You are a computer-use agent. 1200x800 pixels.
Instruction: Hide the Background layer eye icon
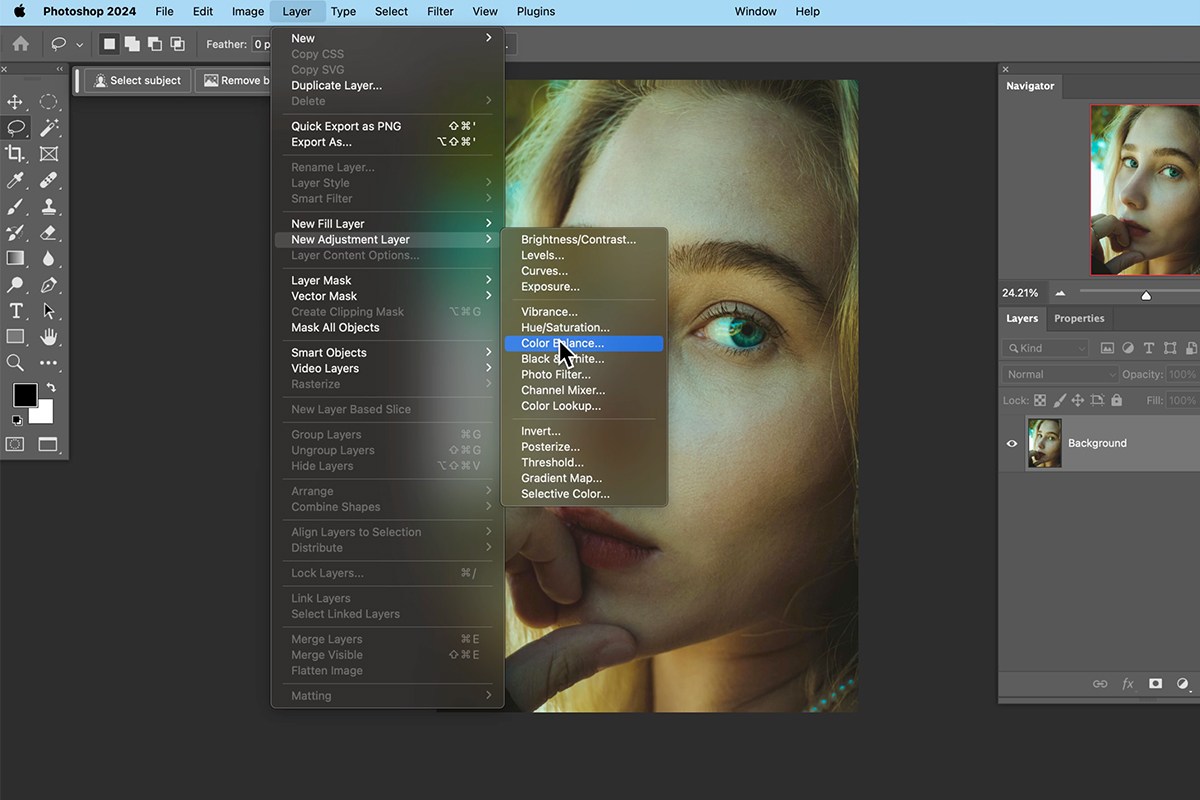(1011, 443)
